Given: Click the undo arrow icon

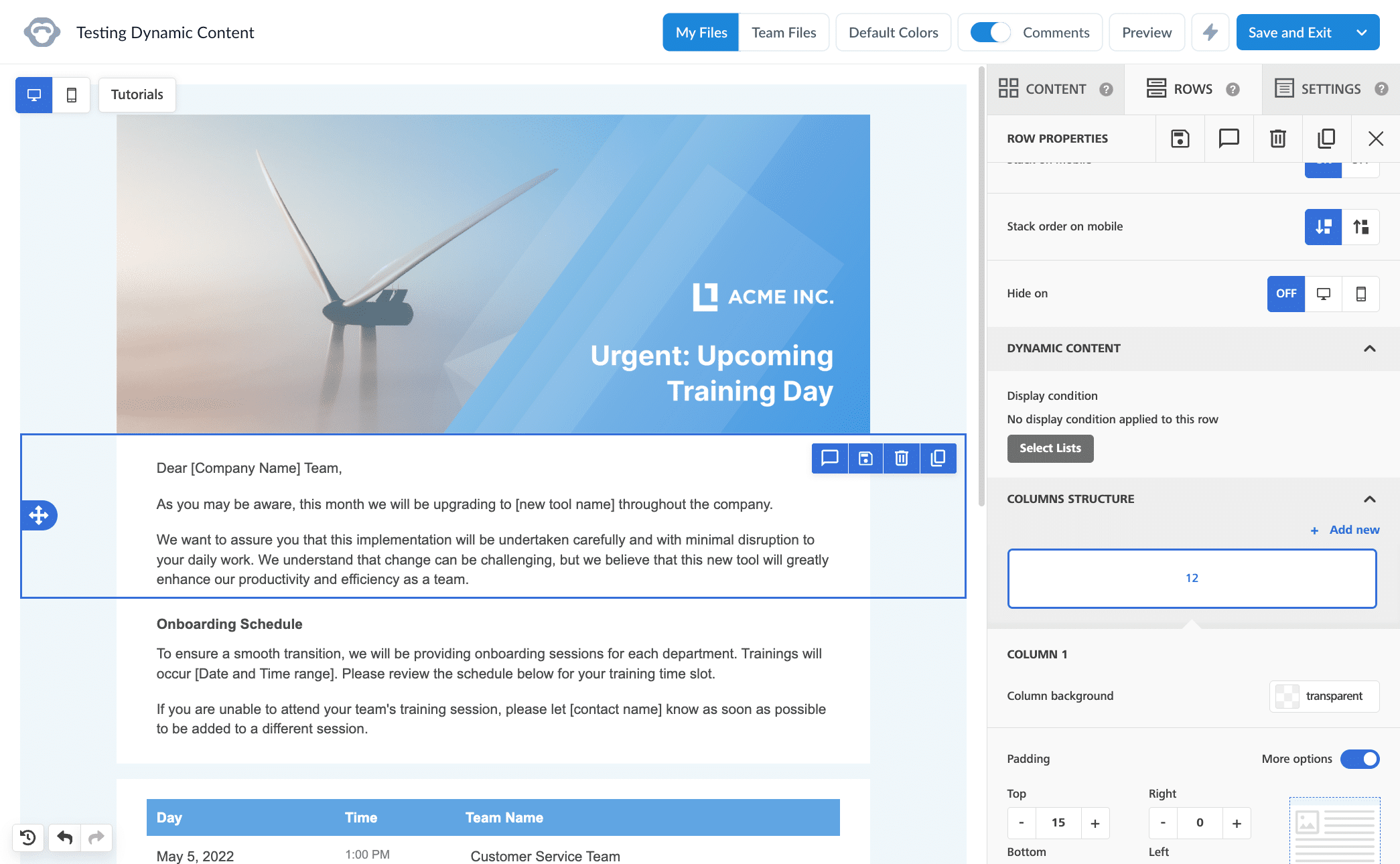Looking at the screenshot, I should coord(64,837).
